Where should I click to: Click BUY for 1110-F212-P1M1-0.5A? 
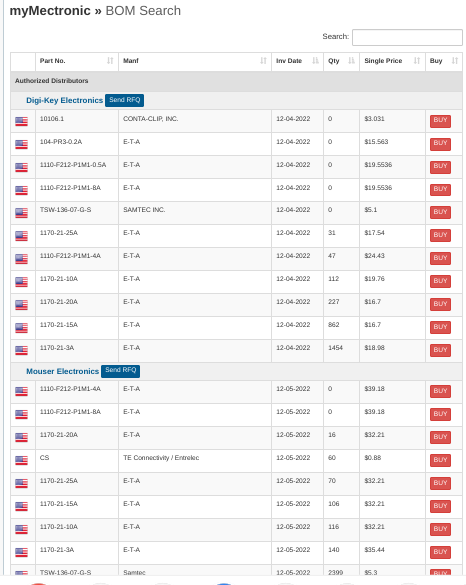440,167
